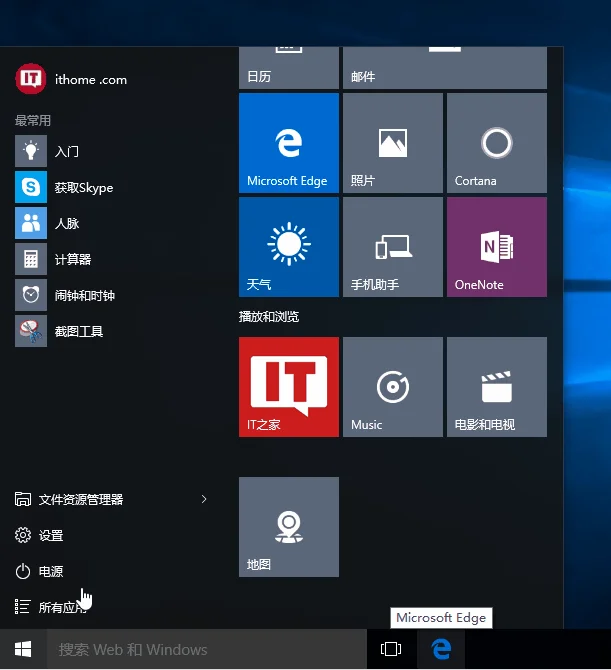
Task: Click the 电源 power icon
Action: [x=23, y=571]
